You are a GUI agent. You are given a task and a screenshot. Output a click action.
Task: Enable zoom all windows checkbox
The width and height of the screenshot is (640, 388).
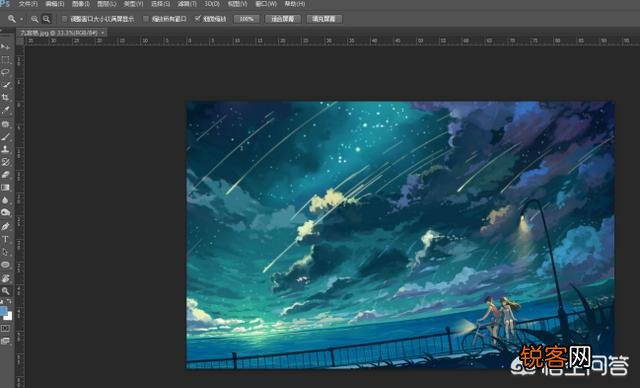coord(146,19)
